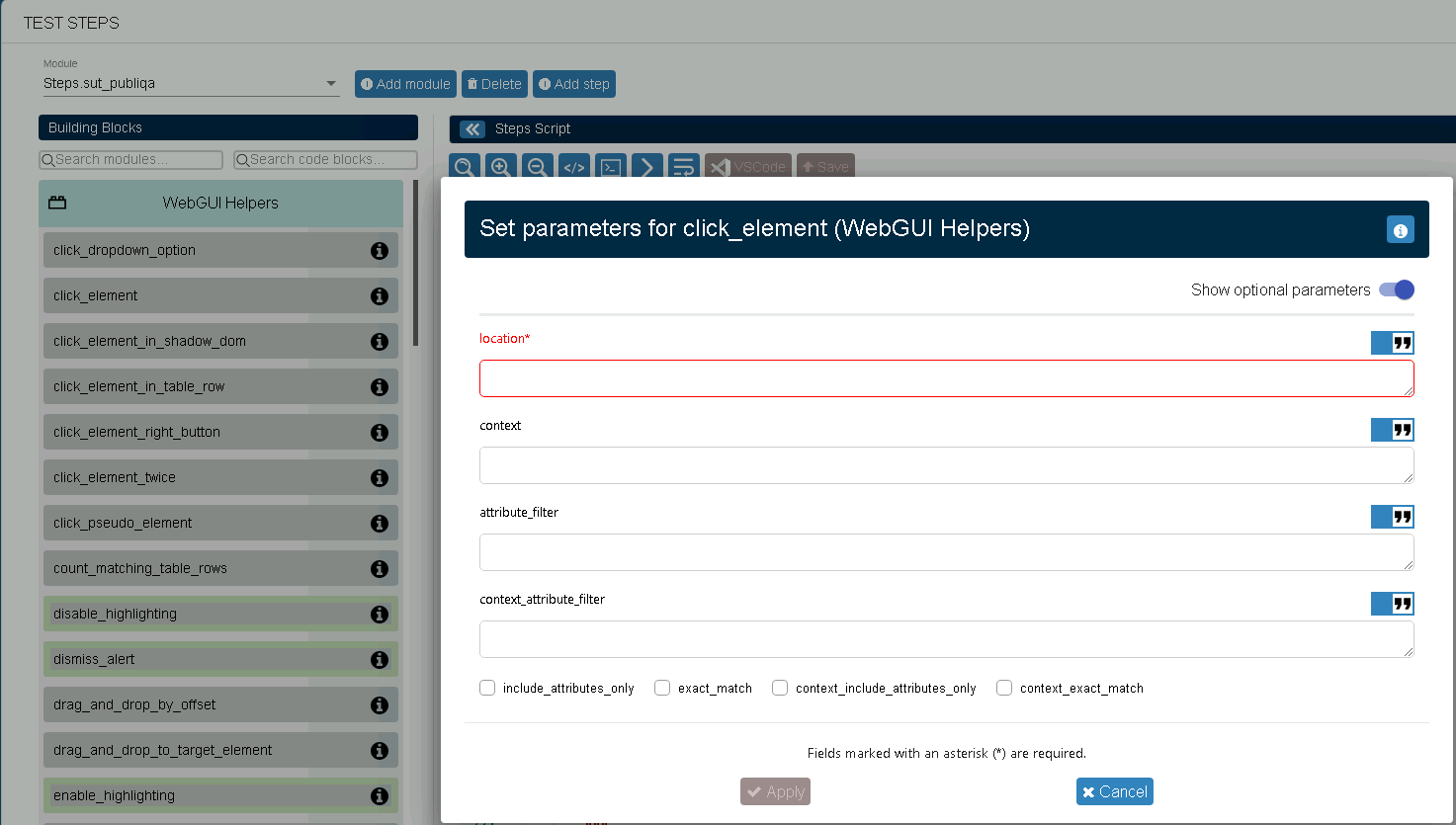Click info icon for drag_and_drop_by_offset
The width and height of the screenshot is (1456, 825).
click(379, 705)
